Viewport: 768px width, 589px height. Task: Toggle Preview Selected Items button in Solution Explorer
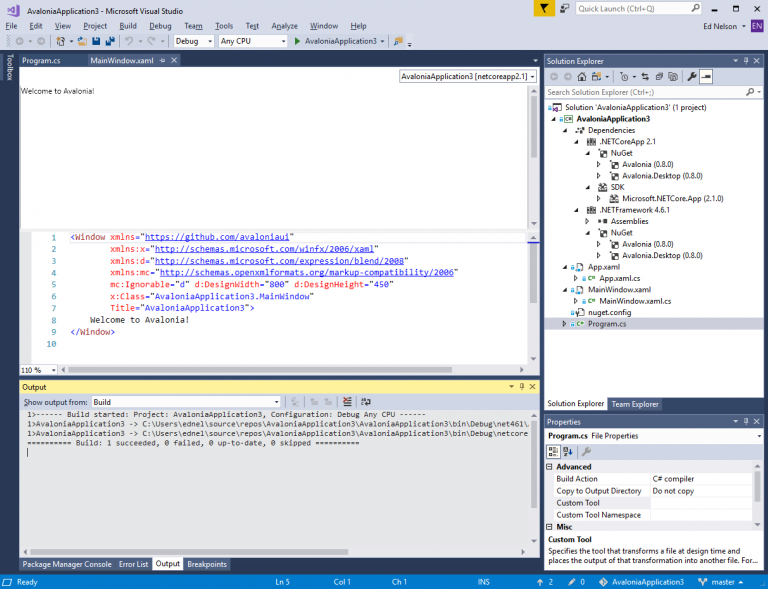[706, 76]
